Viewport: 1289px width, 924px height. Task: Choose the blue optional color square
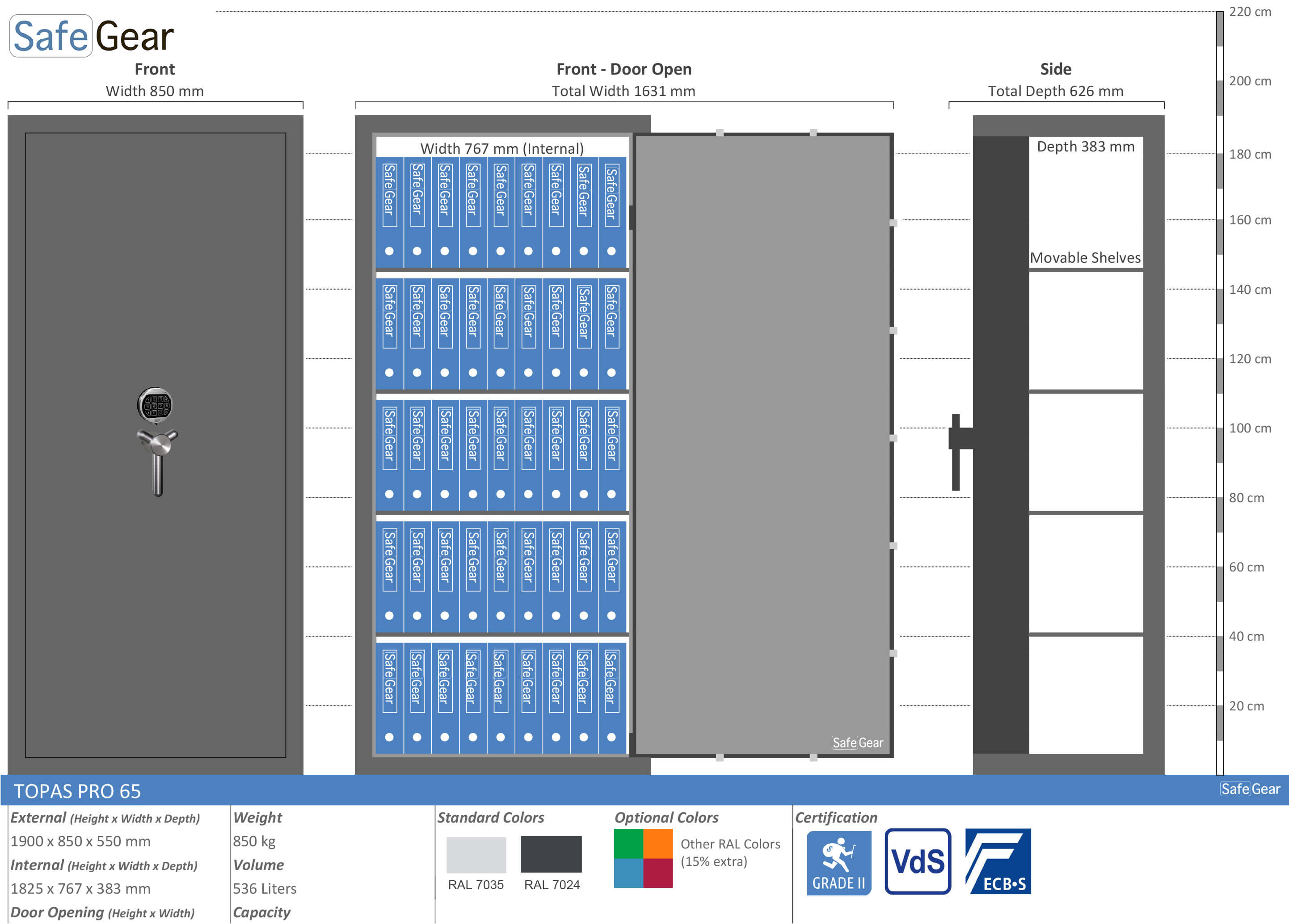tap(628, 874)
